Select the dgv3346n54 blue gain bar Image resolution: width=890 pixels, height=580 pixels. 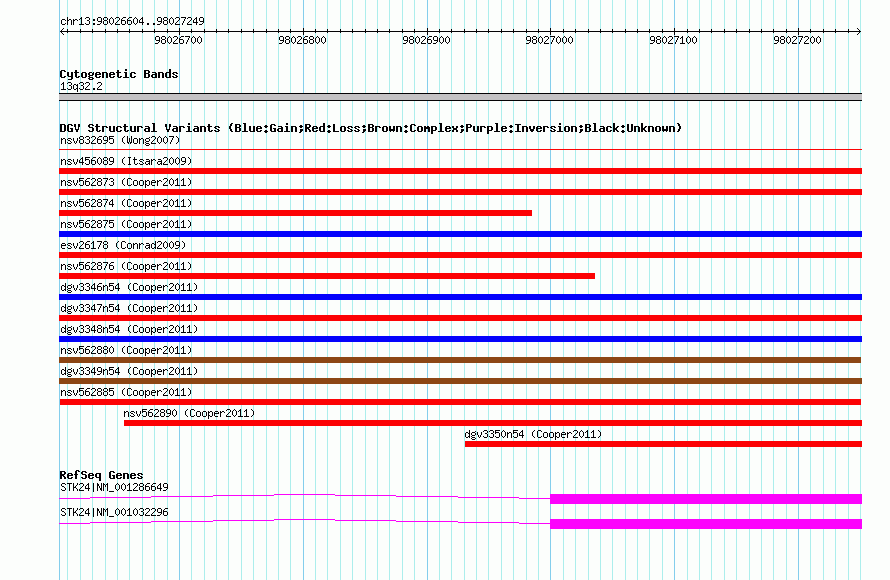[x=460, y=297]
